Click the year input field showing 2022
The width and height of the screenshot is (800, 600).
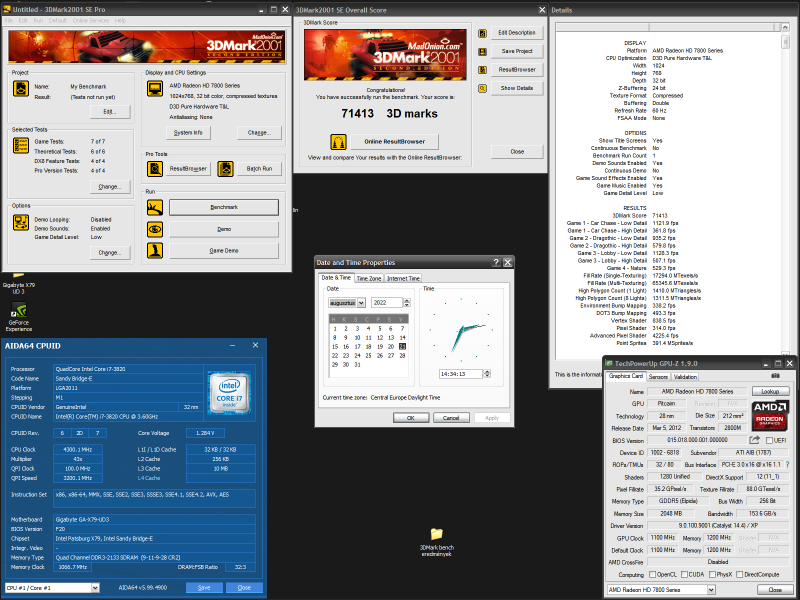[x=387, y=303]
